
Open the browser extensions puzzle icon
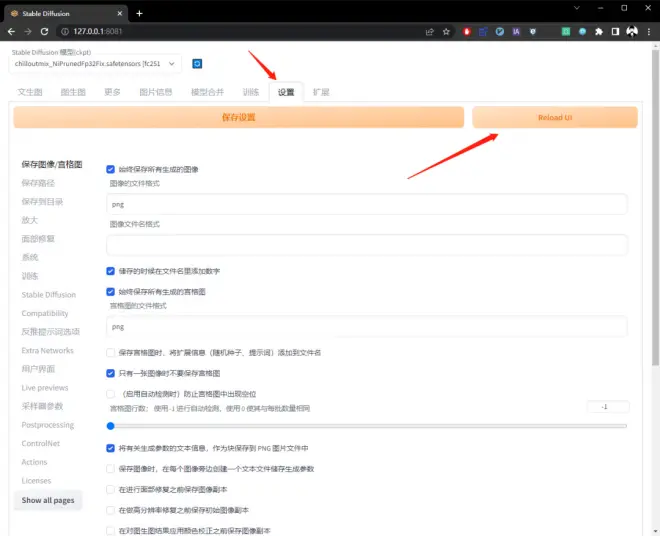(x=598, y=31)
